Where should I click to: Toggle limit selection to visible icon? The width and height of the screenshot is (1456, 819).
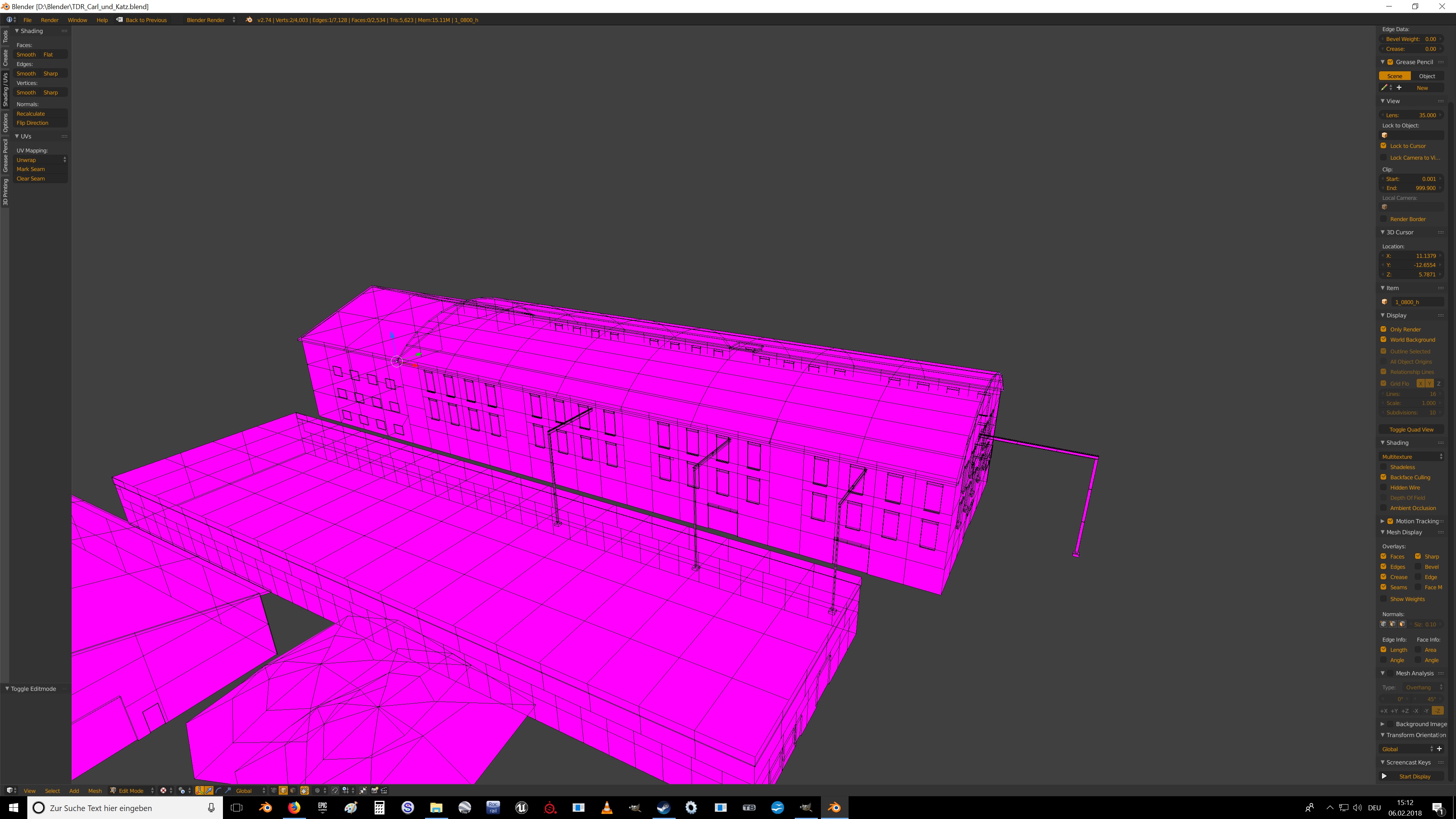tap(304, 791)
